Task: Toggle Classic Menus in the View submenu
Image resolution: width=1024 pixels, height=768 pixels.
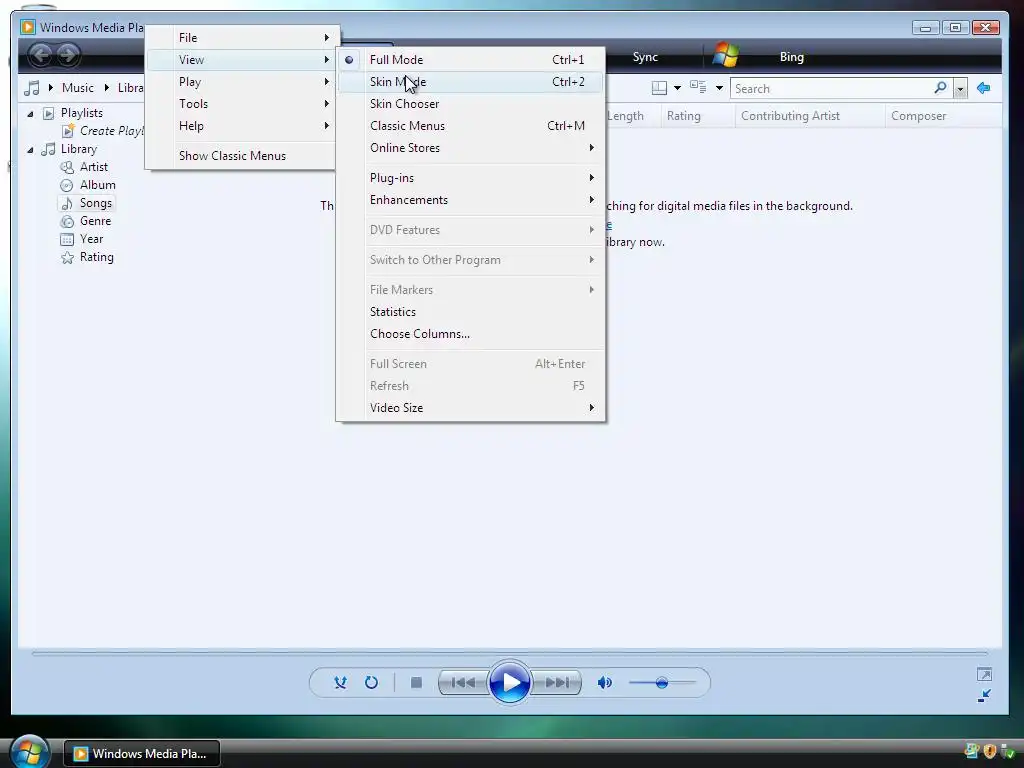Action: [x=470, y=126]
